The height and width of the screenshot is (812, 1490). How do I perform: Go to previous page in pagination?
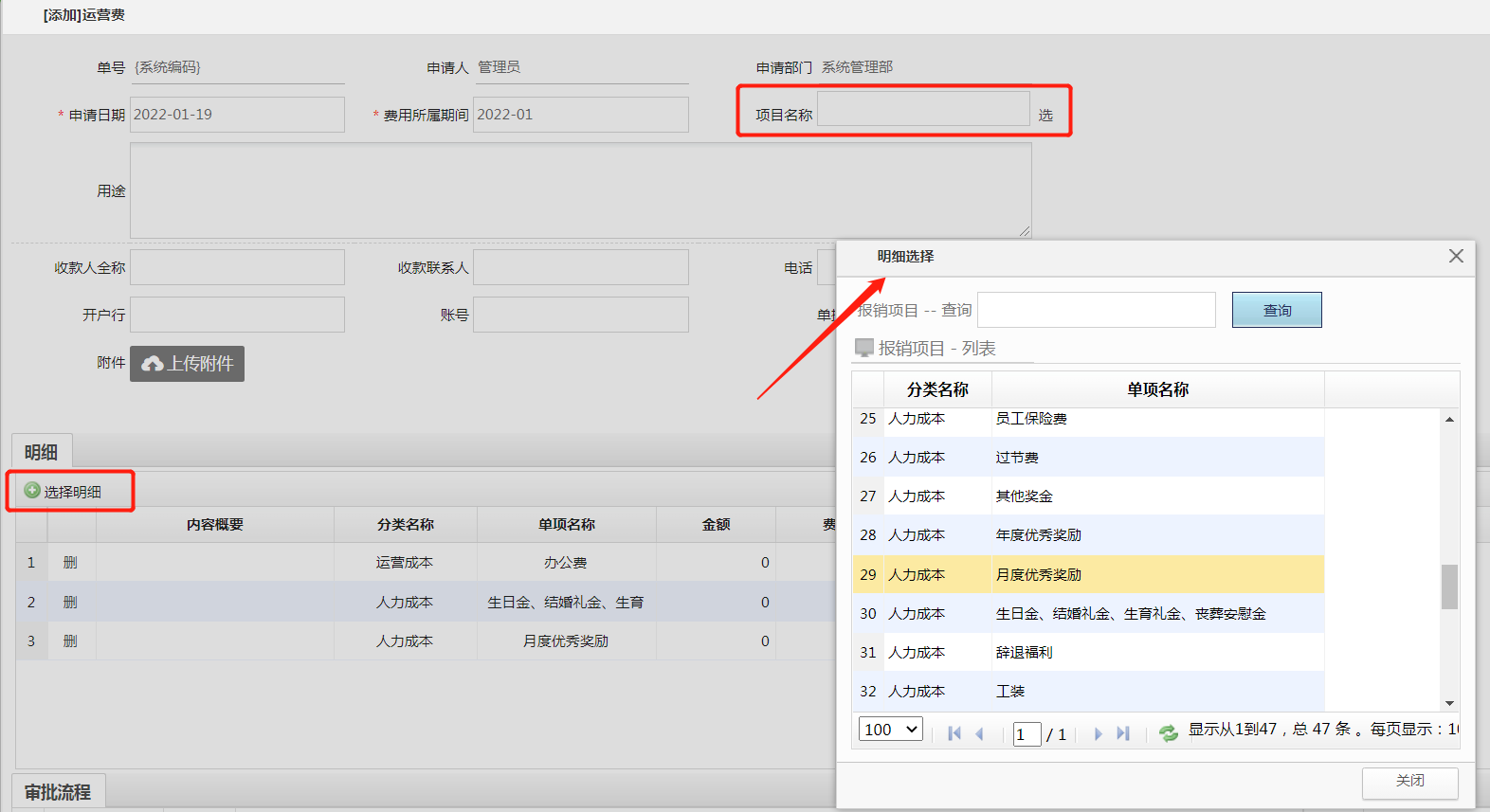click(x=980, y=733)
